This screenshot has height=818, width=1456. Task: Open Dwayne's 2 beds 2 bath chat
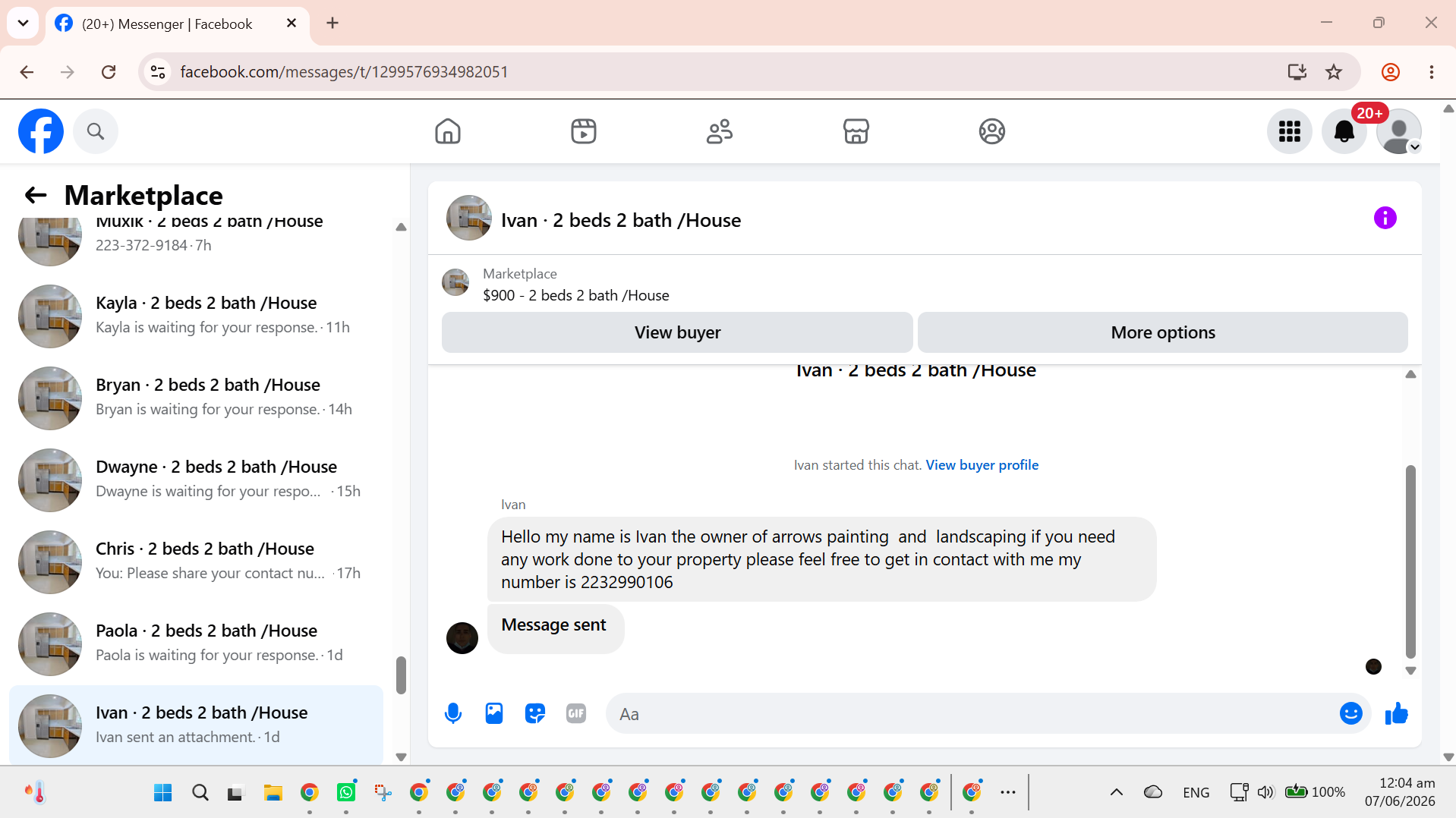[197, 480]
